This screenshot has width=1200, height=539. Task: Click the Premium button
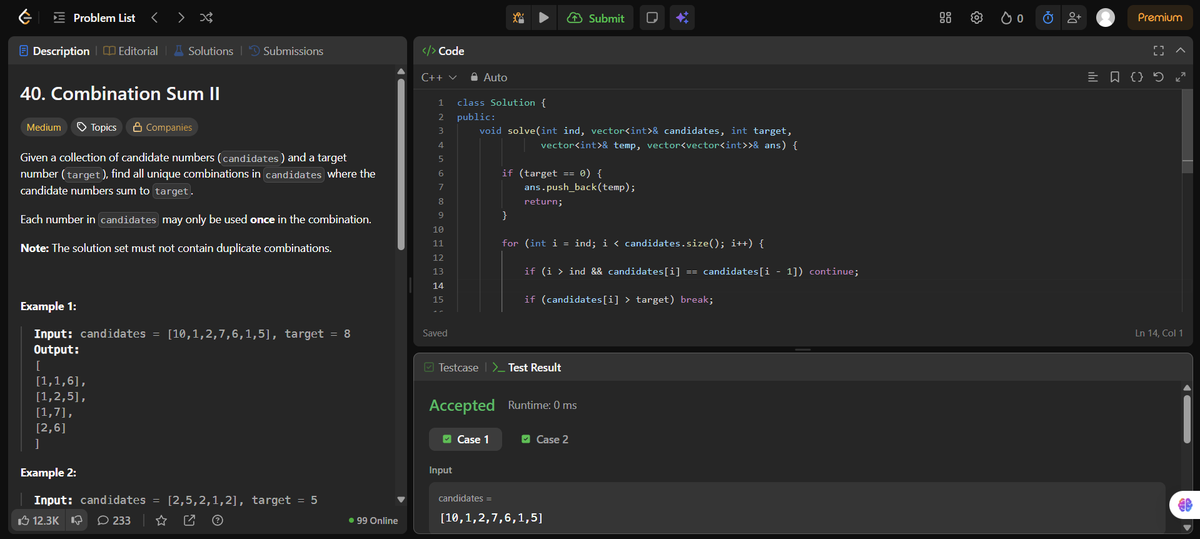point(1159,18)
